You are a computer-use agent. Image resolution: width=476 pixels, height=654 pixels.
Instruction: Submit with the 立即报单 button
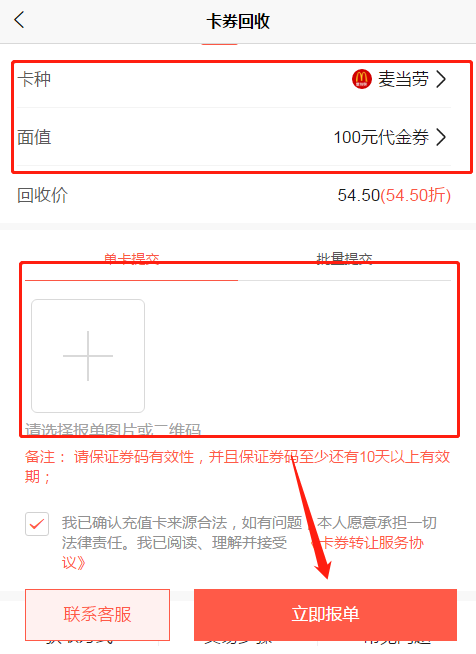coord(325,614)
